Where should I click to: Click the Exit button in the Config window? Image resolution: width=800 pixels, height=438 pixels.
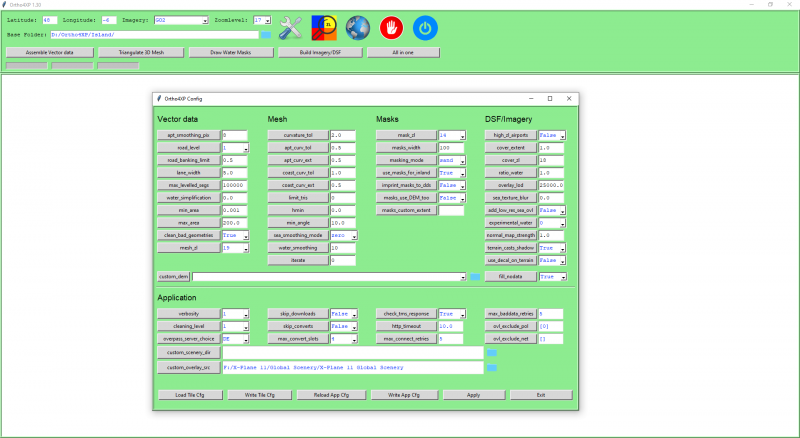pyautogui.click(x=541, y=395)
